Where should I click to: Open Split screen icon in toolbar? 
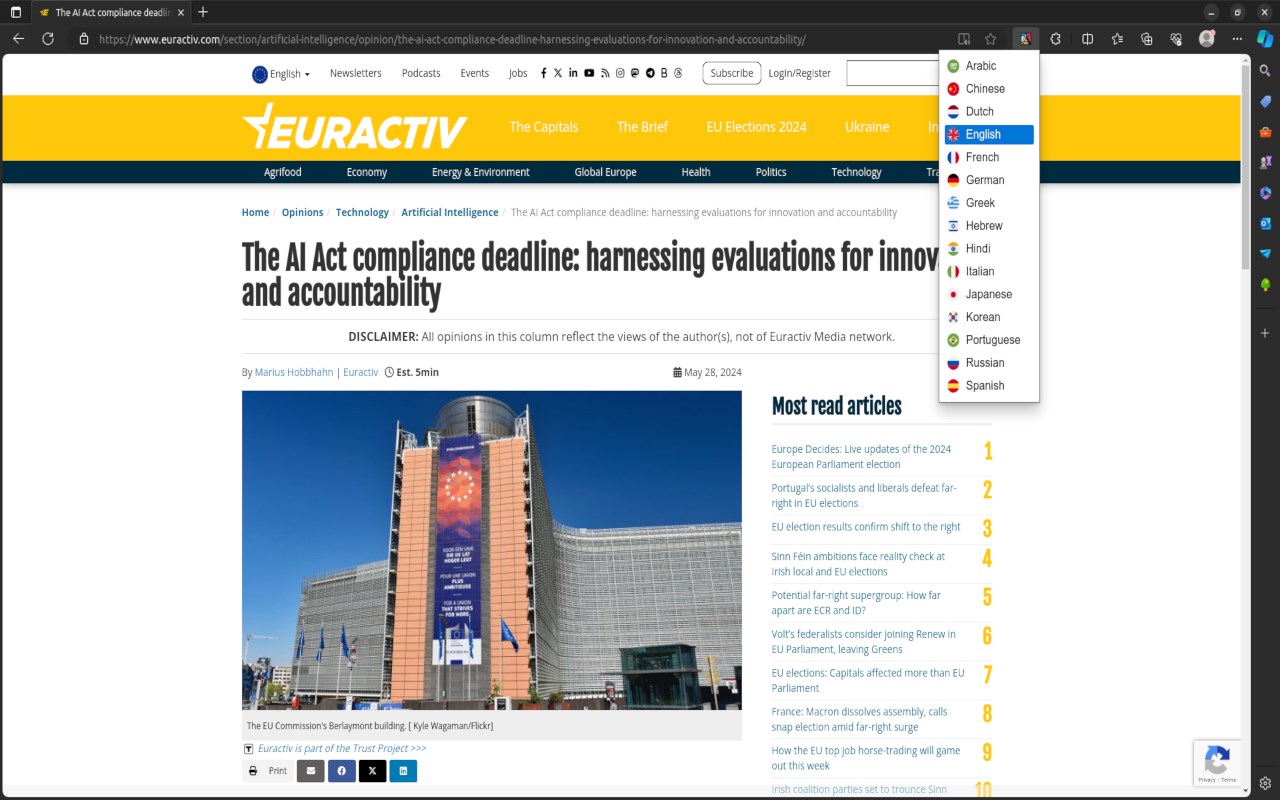pos(1088,39)
